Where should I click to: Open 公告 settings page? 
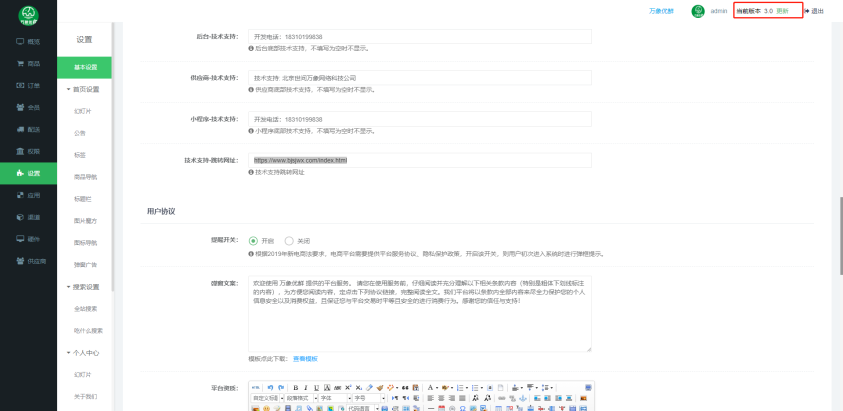coord(80,133)
